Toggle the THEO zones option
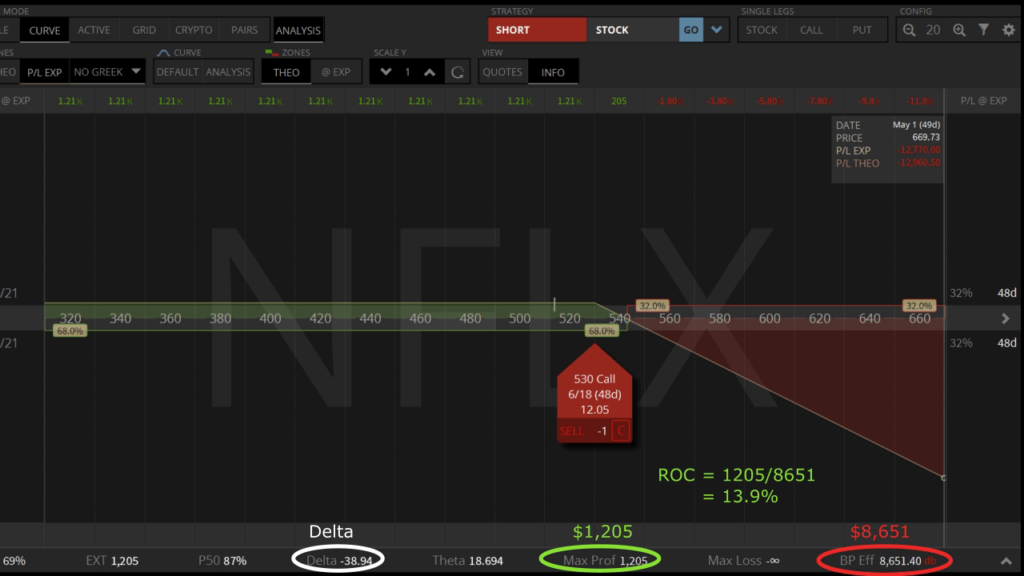 coord(286,72)
